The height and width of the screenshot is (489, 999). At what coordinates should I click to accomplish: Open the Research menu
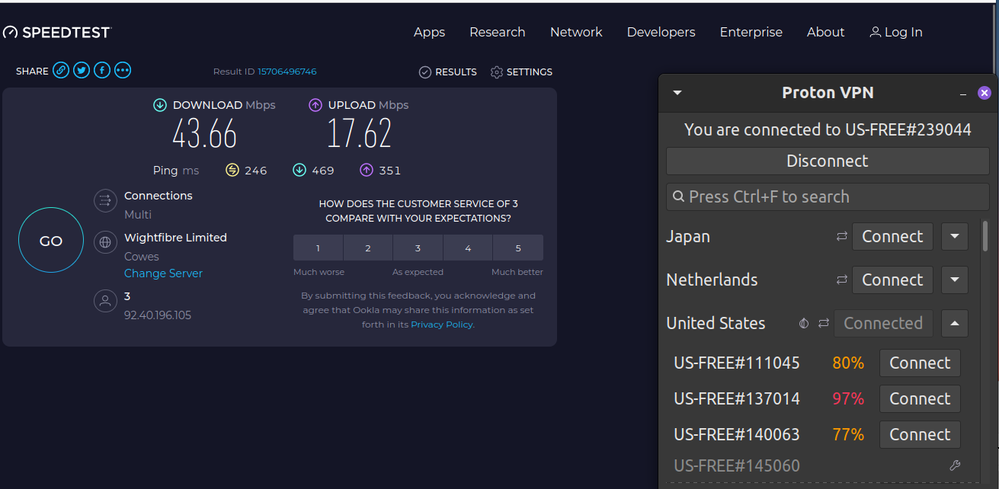point(498,32)
